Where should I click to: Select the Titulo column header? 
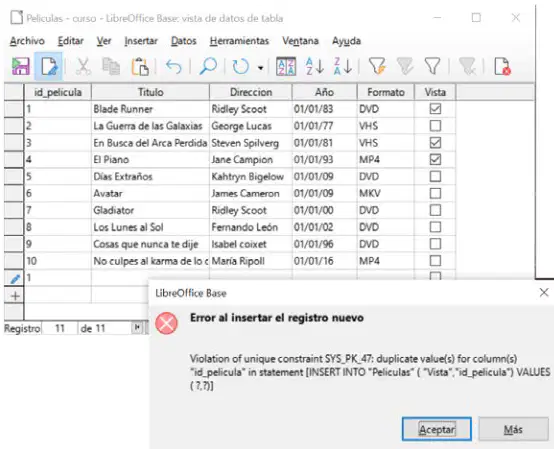coord(150,92)
